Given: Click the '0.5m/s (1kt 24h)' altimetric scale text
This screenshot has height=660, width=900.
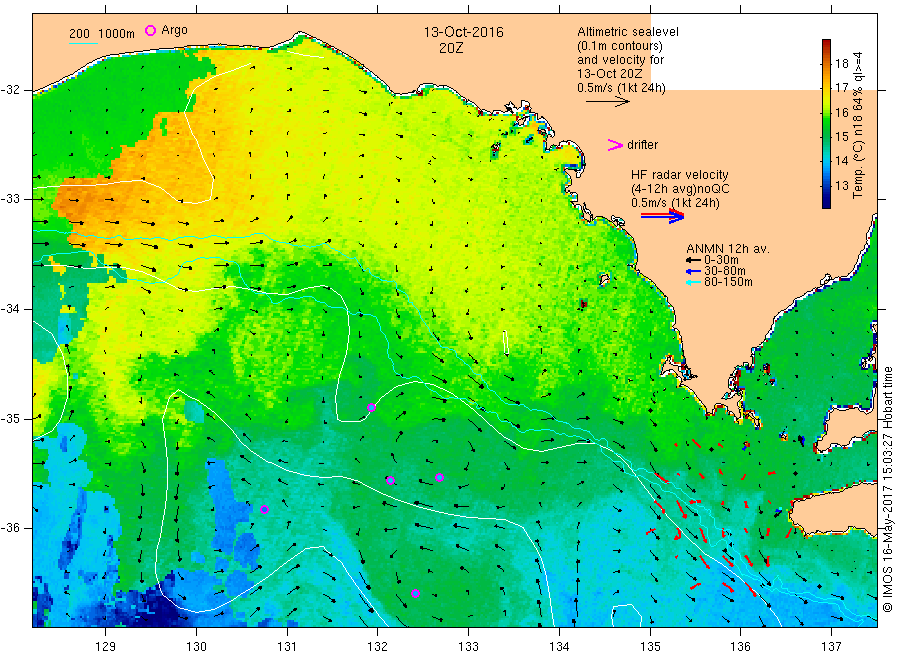Looking at the screenshot, I should click(622, 88).
